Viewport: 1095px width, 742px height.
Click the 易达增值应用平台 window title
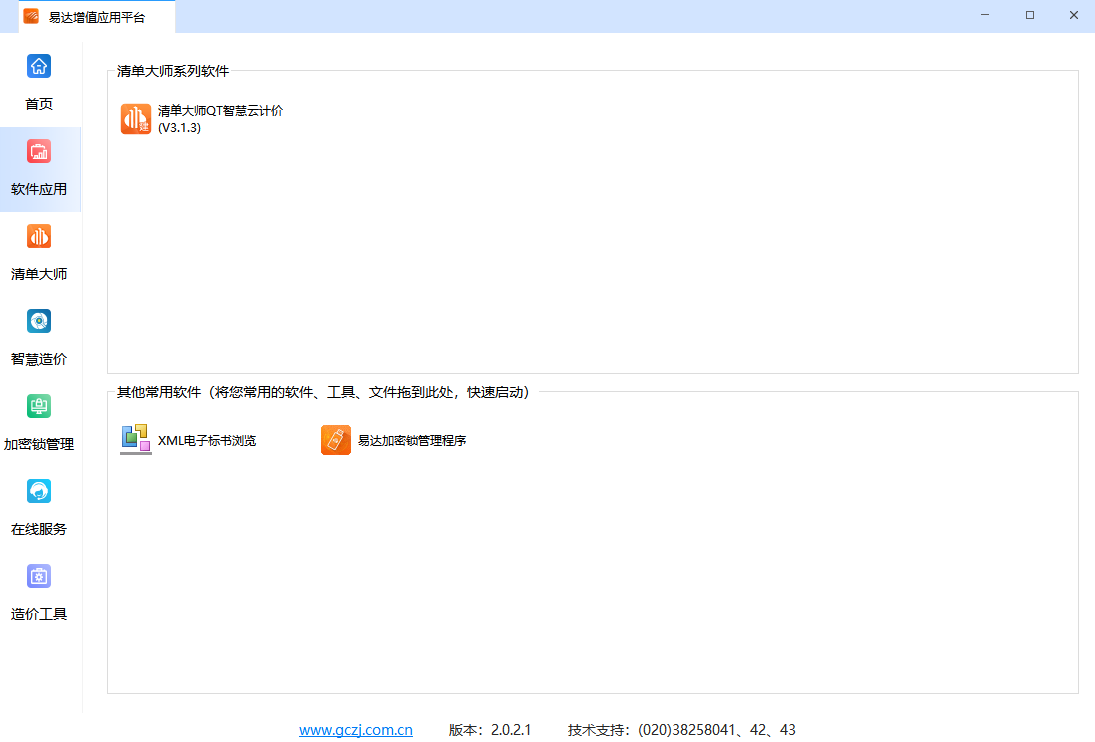pos(97,17)
